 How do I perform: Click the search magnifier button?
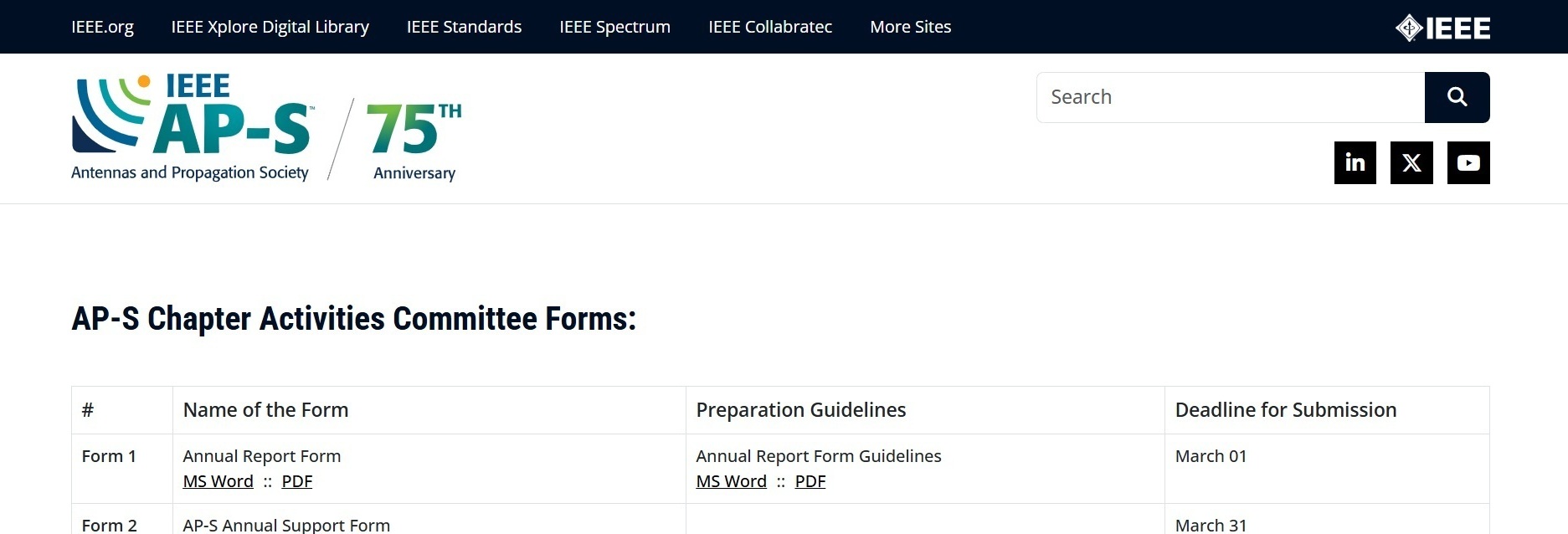click(x=1457, y=97)
